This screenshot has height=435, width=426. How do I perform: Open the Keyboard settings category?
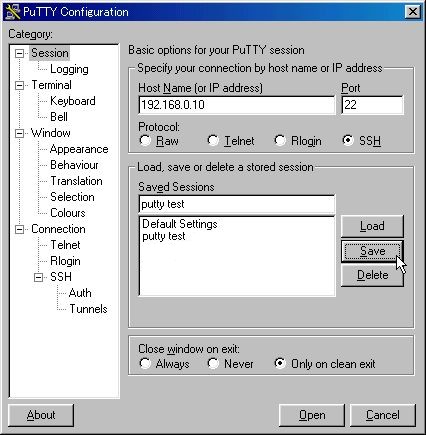(73, 101)
